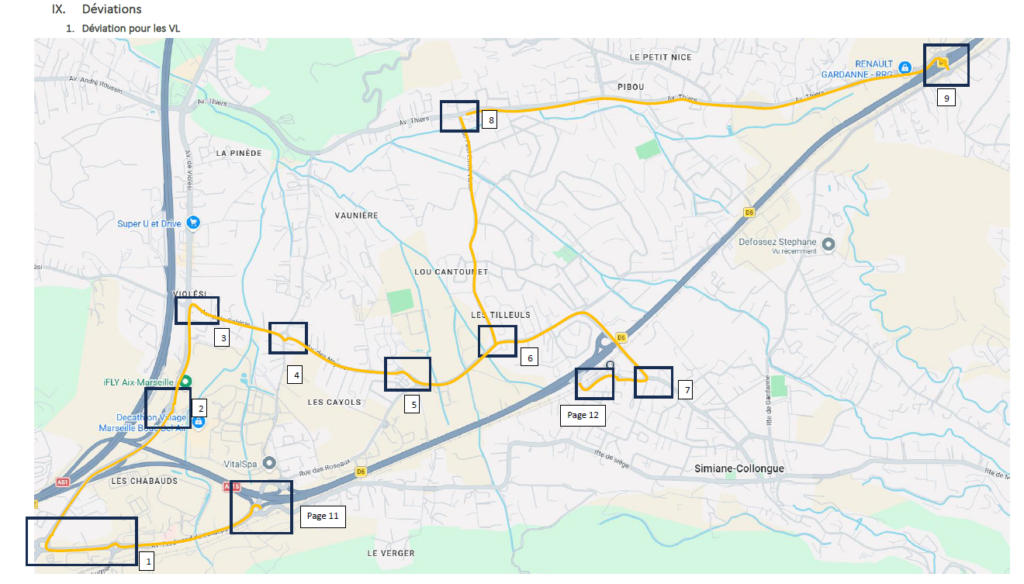Select the iFLY Aix-Marseille green marker icon

point(186,382)
